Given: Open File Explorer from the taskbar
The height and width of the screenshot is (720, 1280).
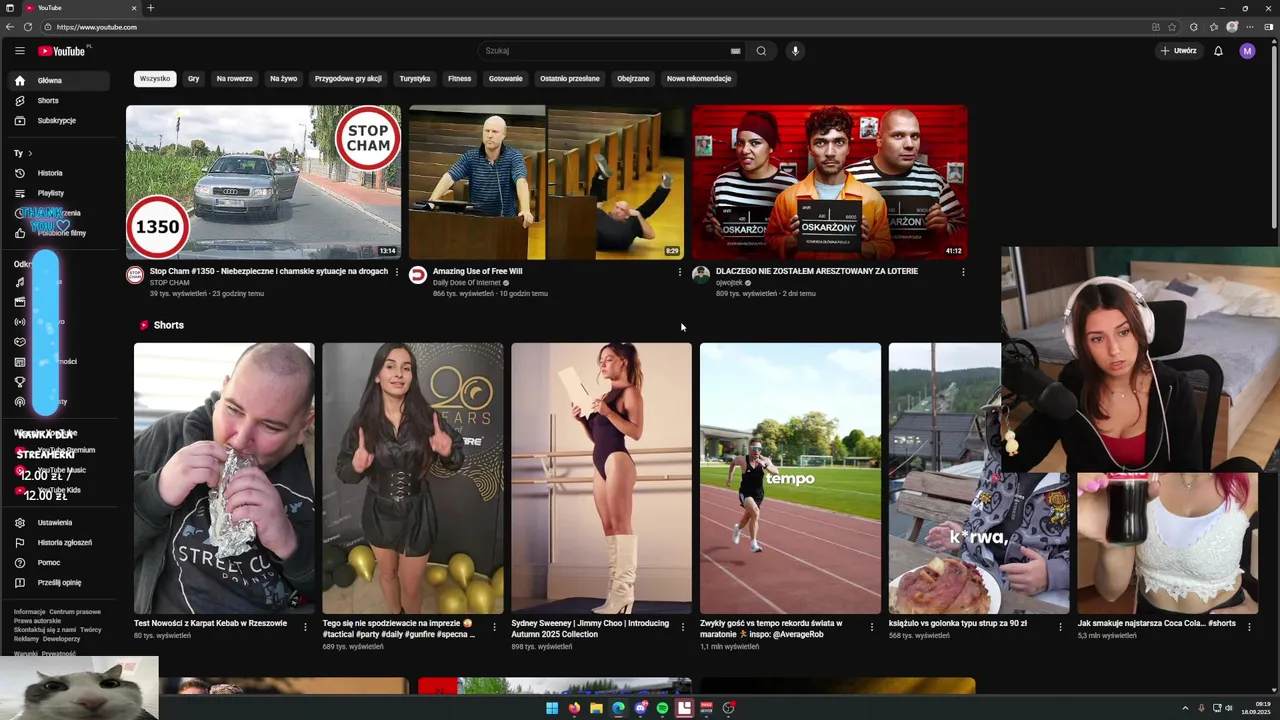Looking at the screenshot, I should click(x=596, y=708).
